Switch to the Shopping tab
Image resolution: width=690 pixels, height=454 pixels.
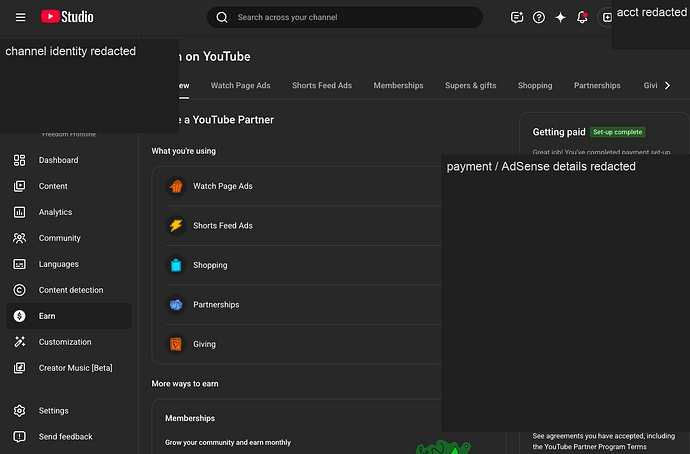click(535, 85)
